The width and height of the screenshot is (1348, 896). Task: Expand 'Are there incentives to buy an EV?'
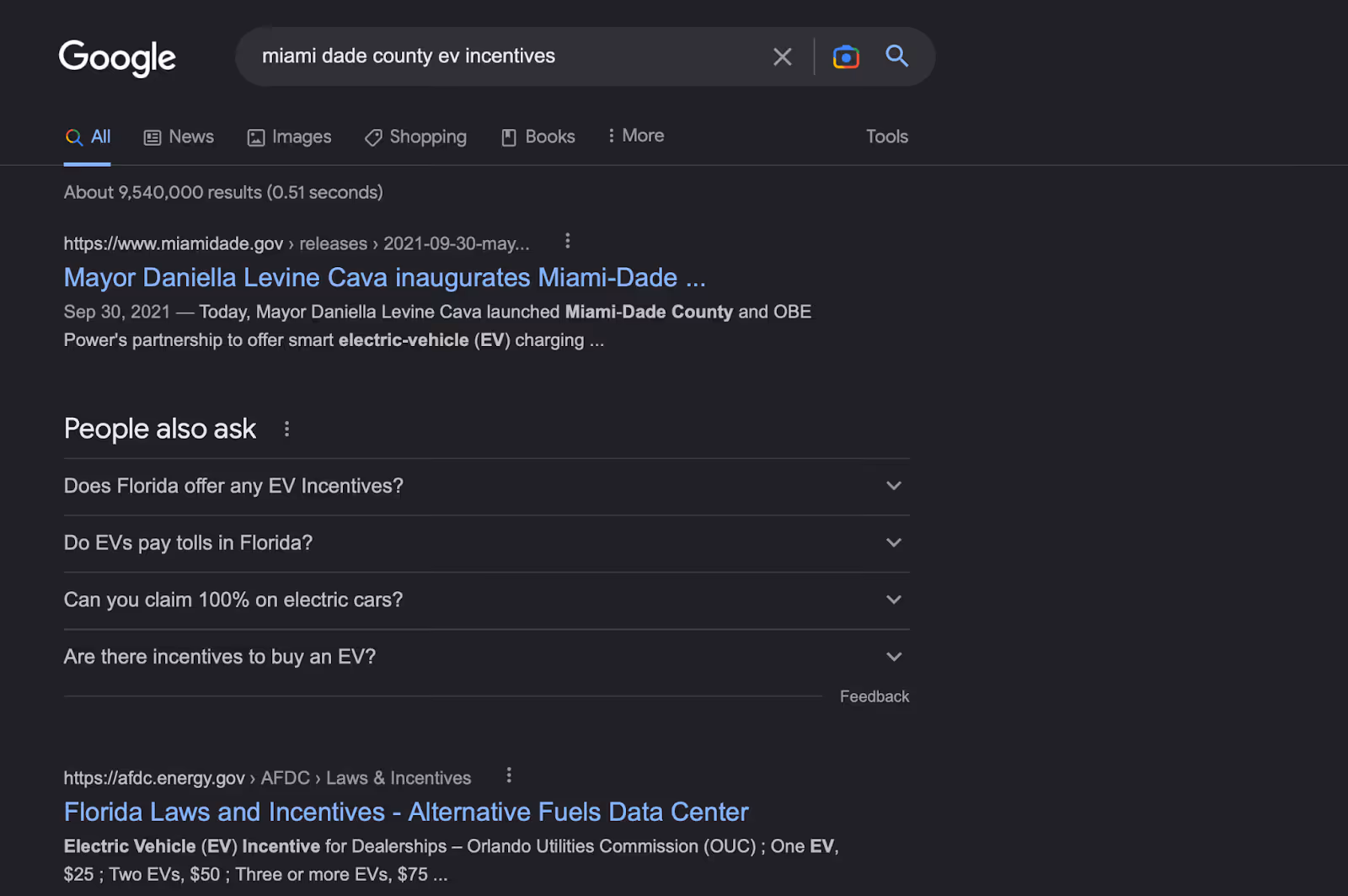[487, 657]
